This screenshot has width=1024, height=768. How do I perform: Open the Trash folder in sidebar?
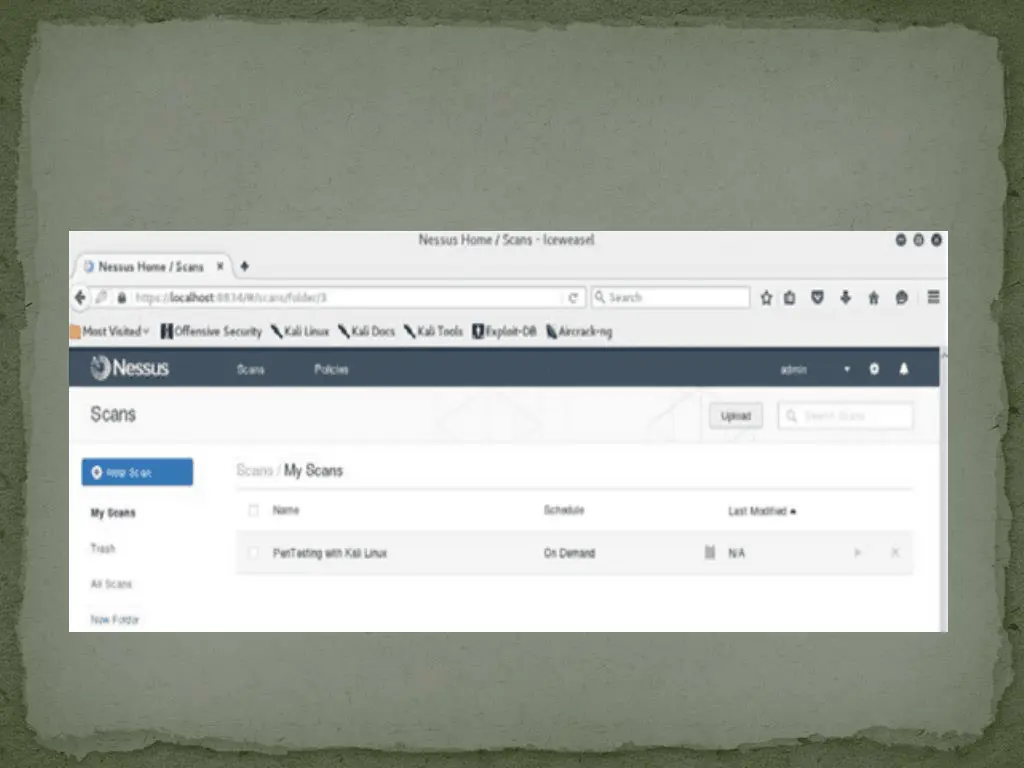tap(103, 549)
